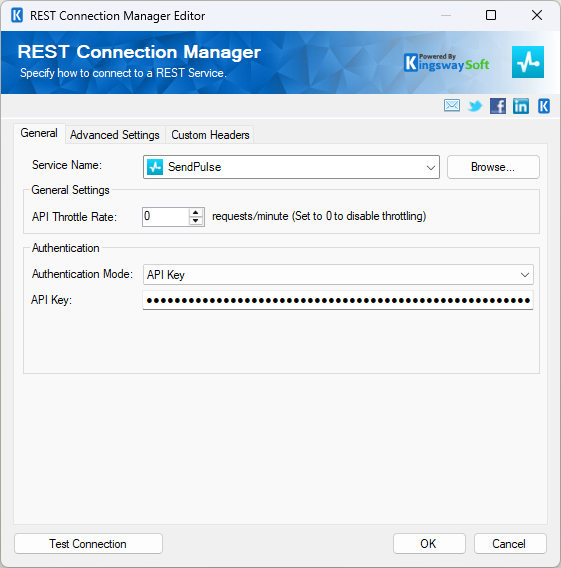Select the API Key authentication mode combo box
561x568 pixels.
pyautogui.click(x=338, y=275)
